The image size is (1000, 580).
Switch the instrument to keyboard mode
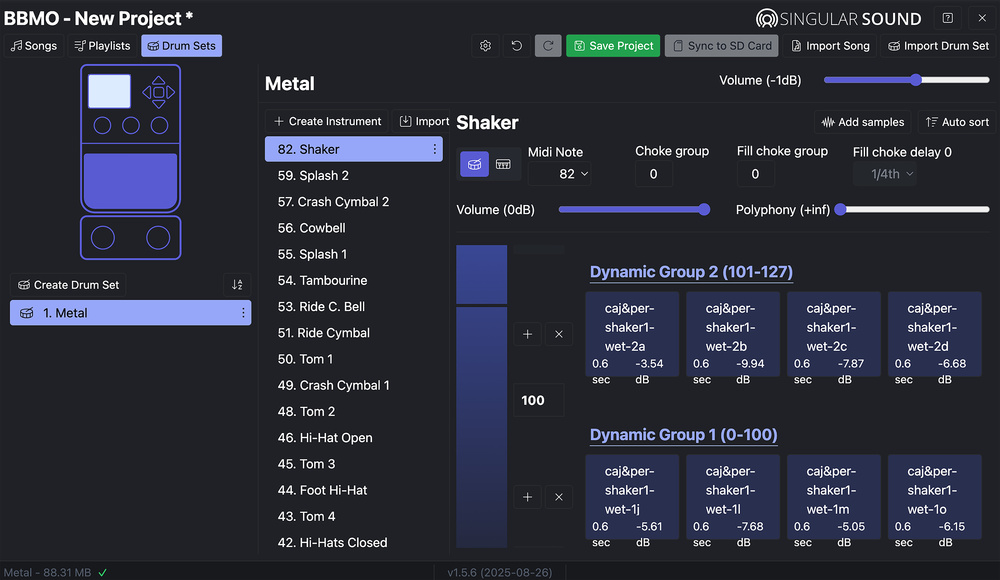503,164
